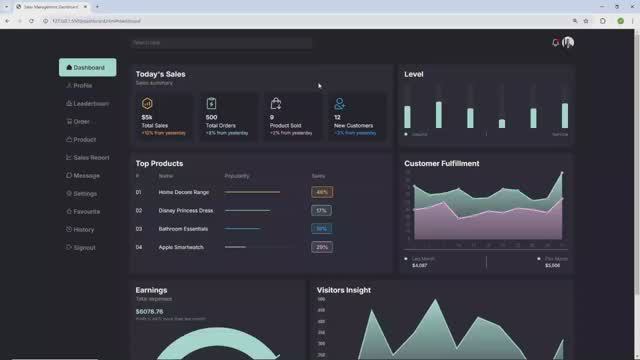The height and width of the screenshot is (360, 640).
Task: Click Disney Princess Dress sales badge
Action: coord(321,210)
